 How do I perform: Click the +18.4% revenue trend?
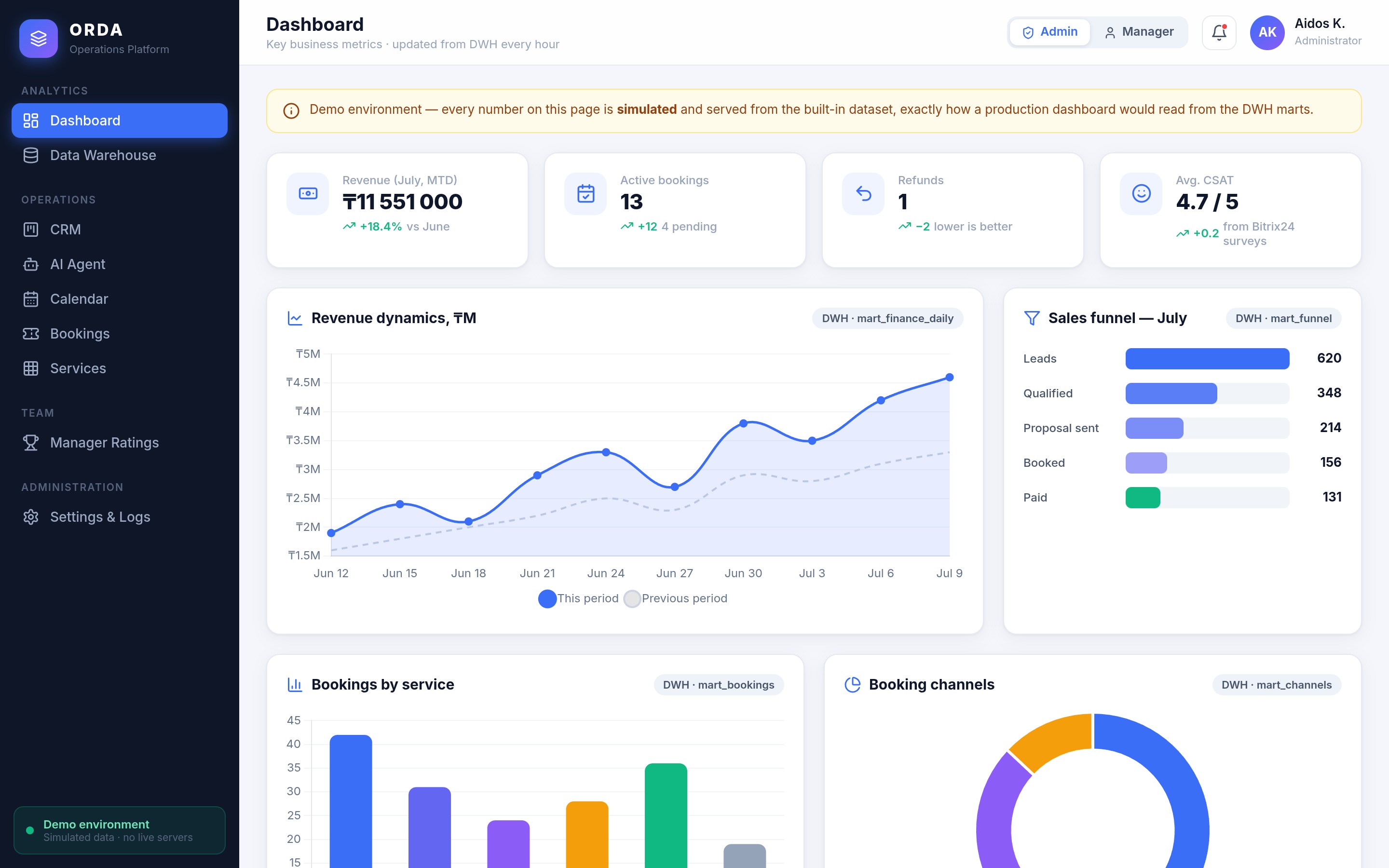coord(381,227)
